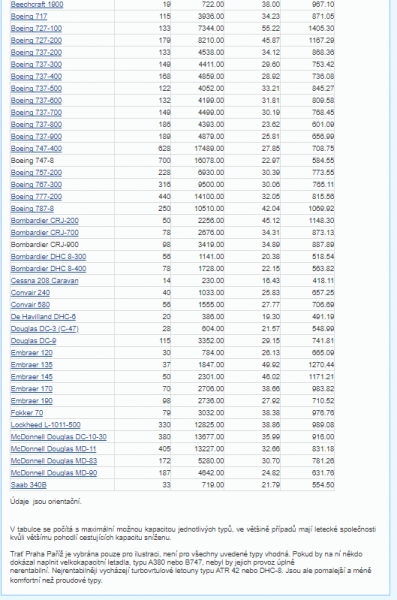This screenshot has height=600, width=397.
Task: Open the Fokker 70 link
Action: pos(27,413)
